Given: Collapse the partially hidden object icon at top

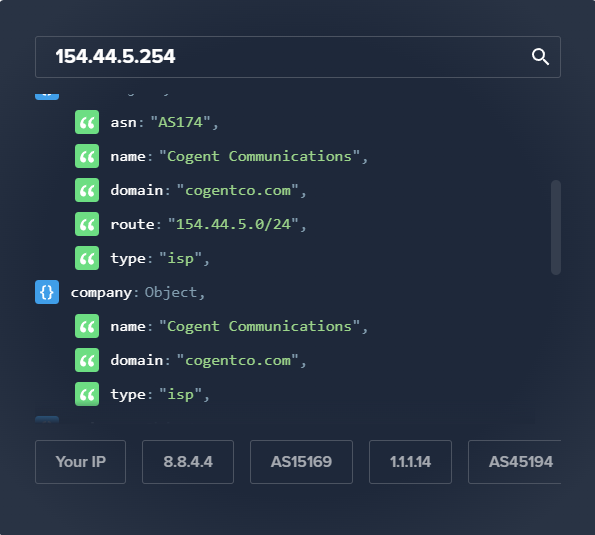Looking at the screenshot, I should (47, 96).
